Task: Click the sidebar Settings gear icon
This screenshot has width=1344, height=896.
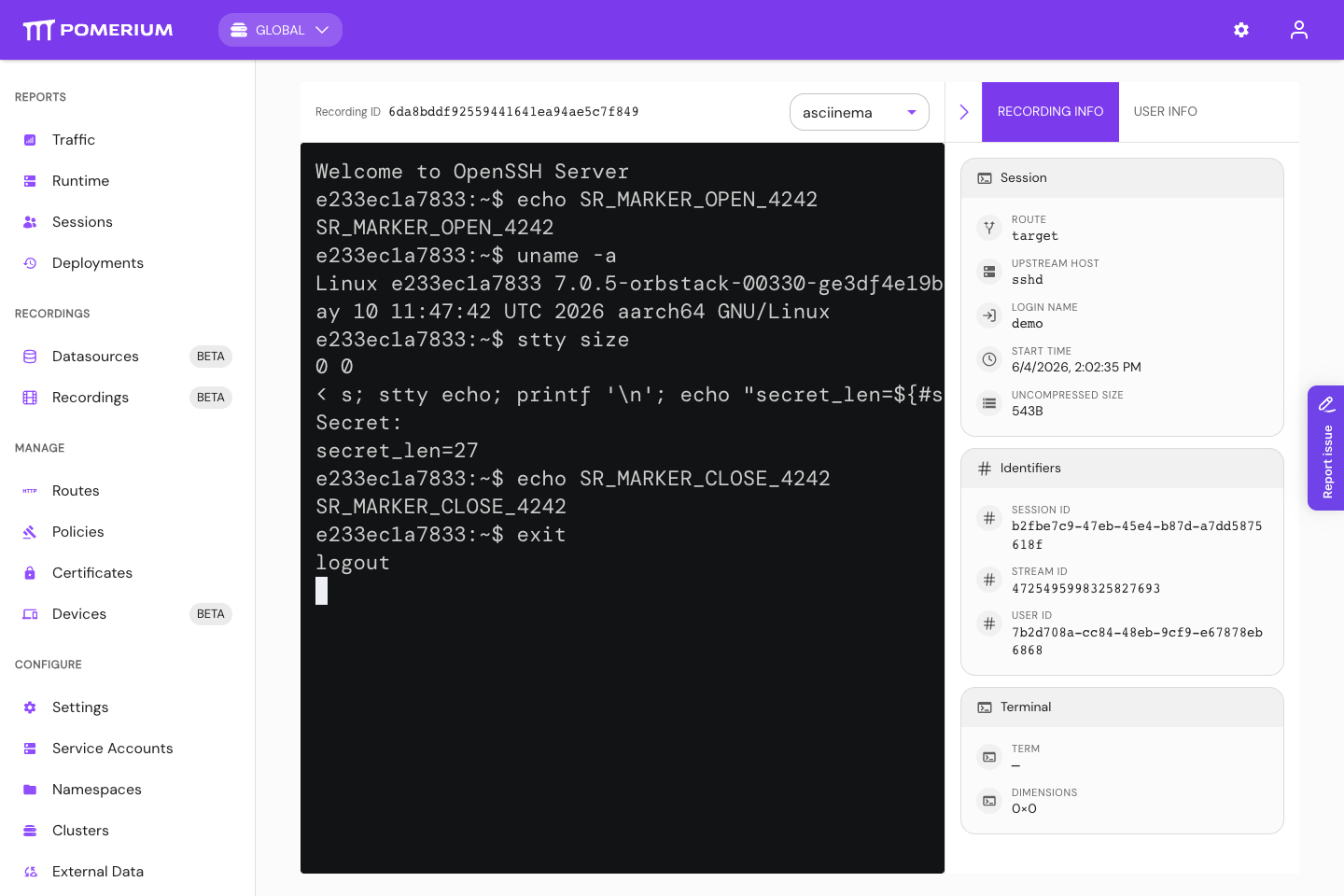Action: [30, 707]
